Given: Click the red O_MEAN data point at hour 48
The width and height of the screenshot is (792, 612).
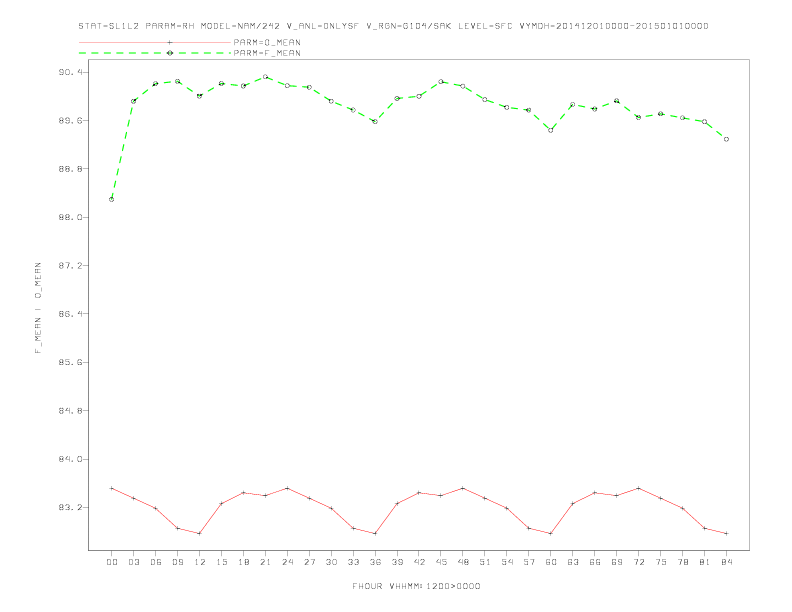Looking at the screenshot, I should tap(463, 488).
